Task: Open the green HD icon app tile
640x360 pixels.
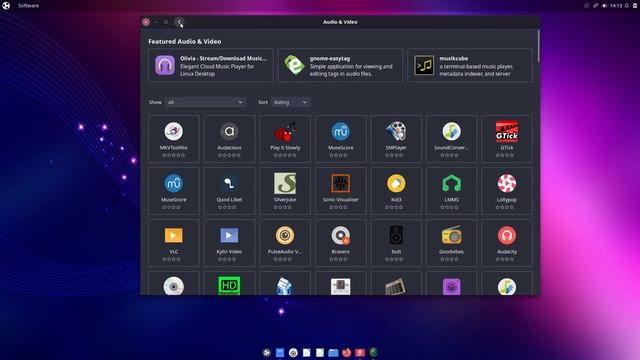Action: 229,283
